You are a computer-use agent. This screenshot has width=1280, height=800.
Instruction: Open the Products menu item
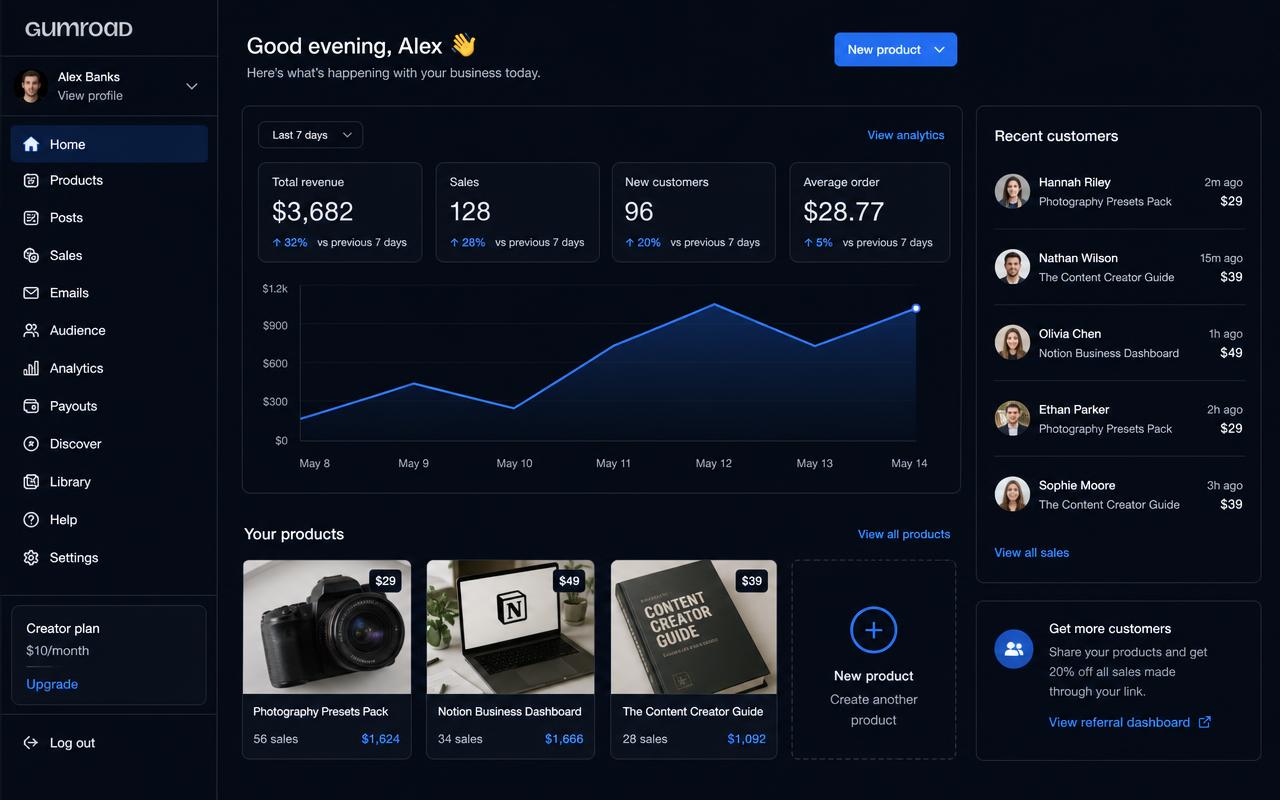[x=109, y=180]
